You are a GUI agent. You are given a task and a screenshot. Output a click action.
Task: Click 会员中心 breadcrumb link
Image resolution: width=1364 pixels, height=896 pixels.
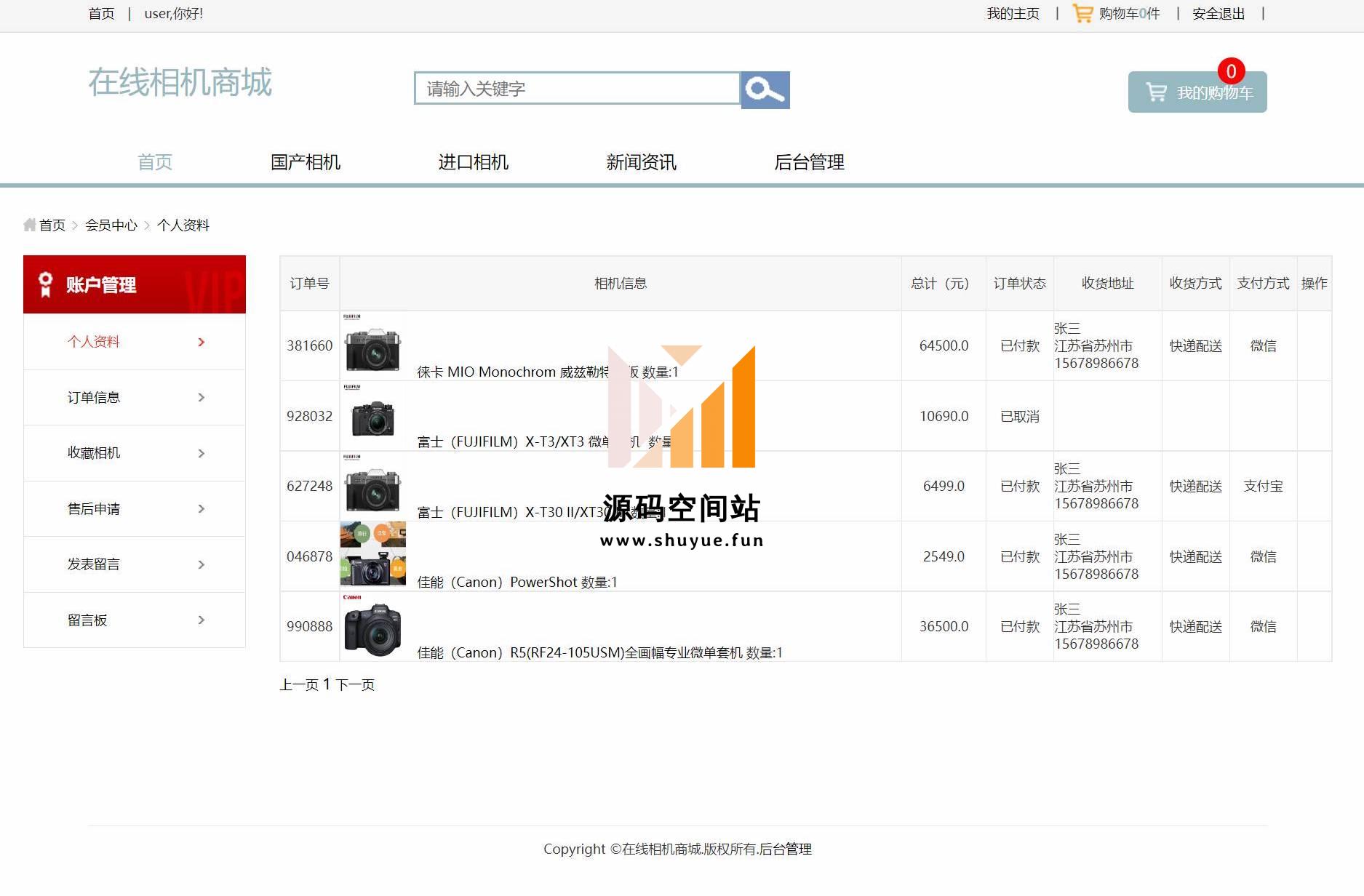pyautogui.click(x=111, y=225)
